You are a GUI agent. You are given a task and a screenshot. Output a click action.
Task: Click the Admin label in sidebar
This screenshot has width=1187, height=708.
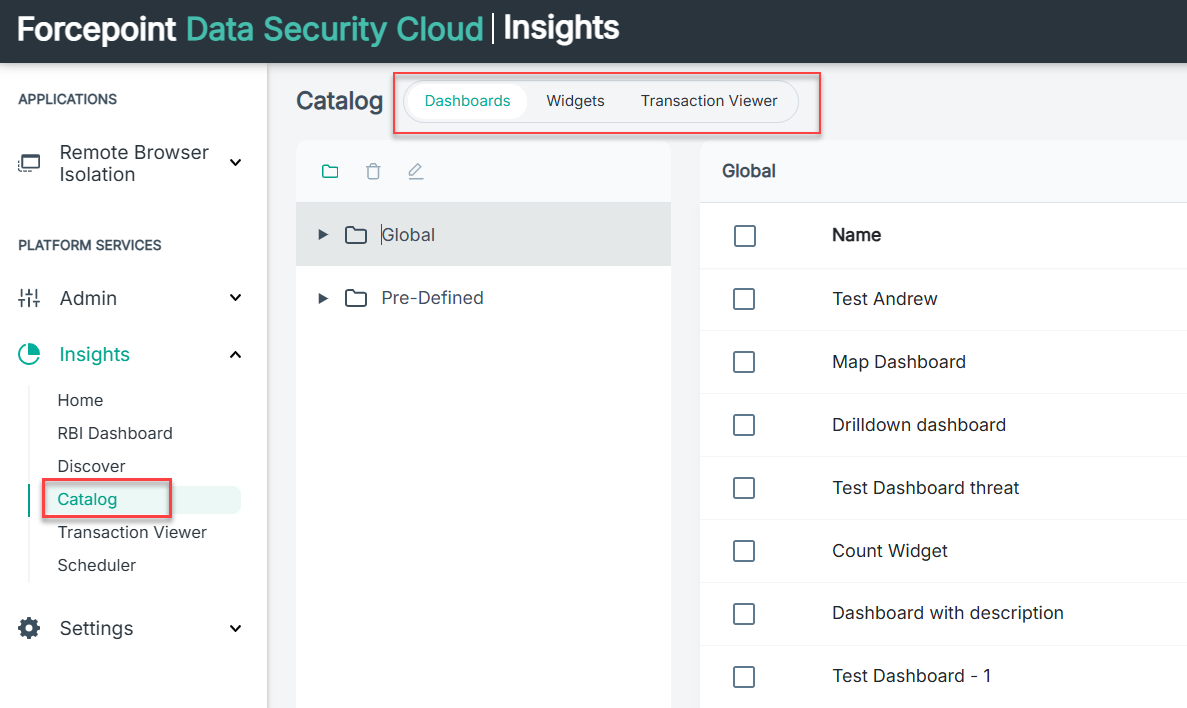88,298
